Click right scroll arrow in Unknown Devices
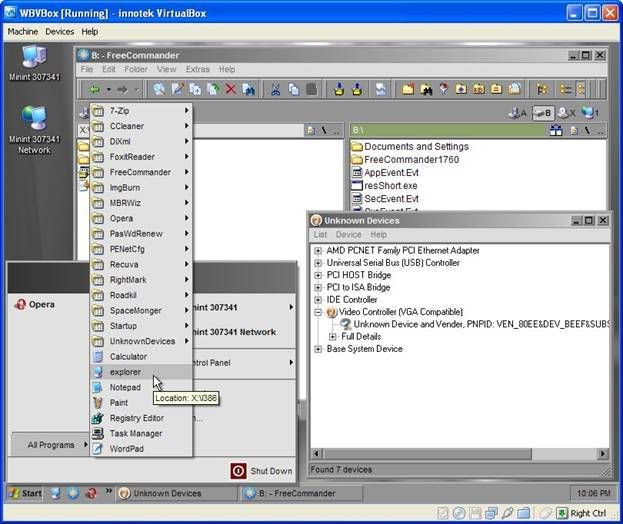This screenshot has height=524, width=623. [x=603, y=453]
